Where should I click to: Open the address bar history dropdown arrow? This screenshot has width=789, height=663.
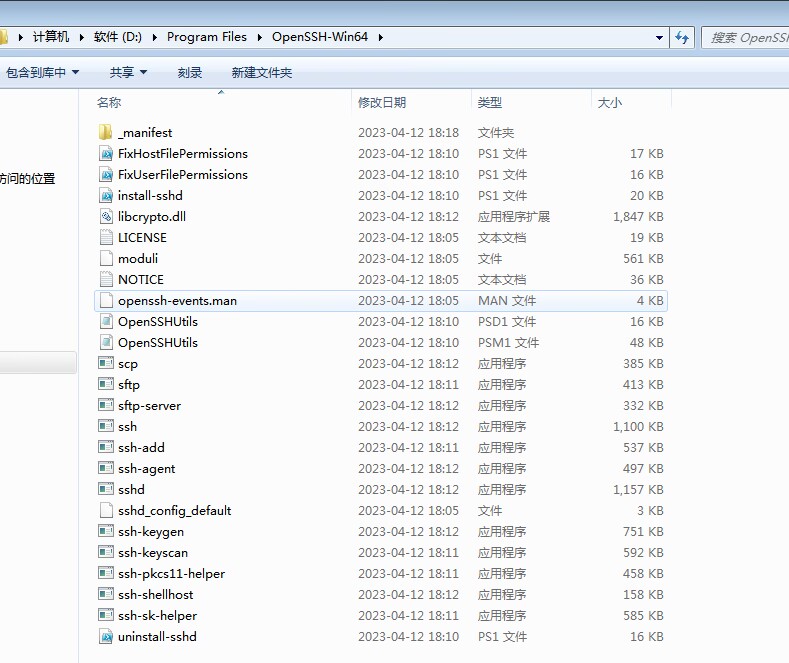point(659,38)
